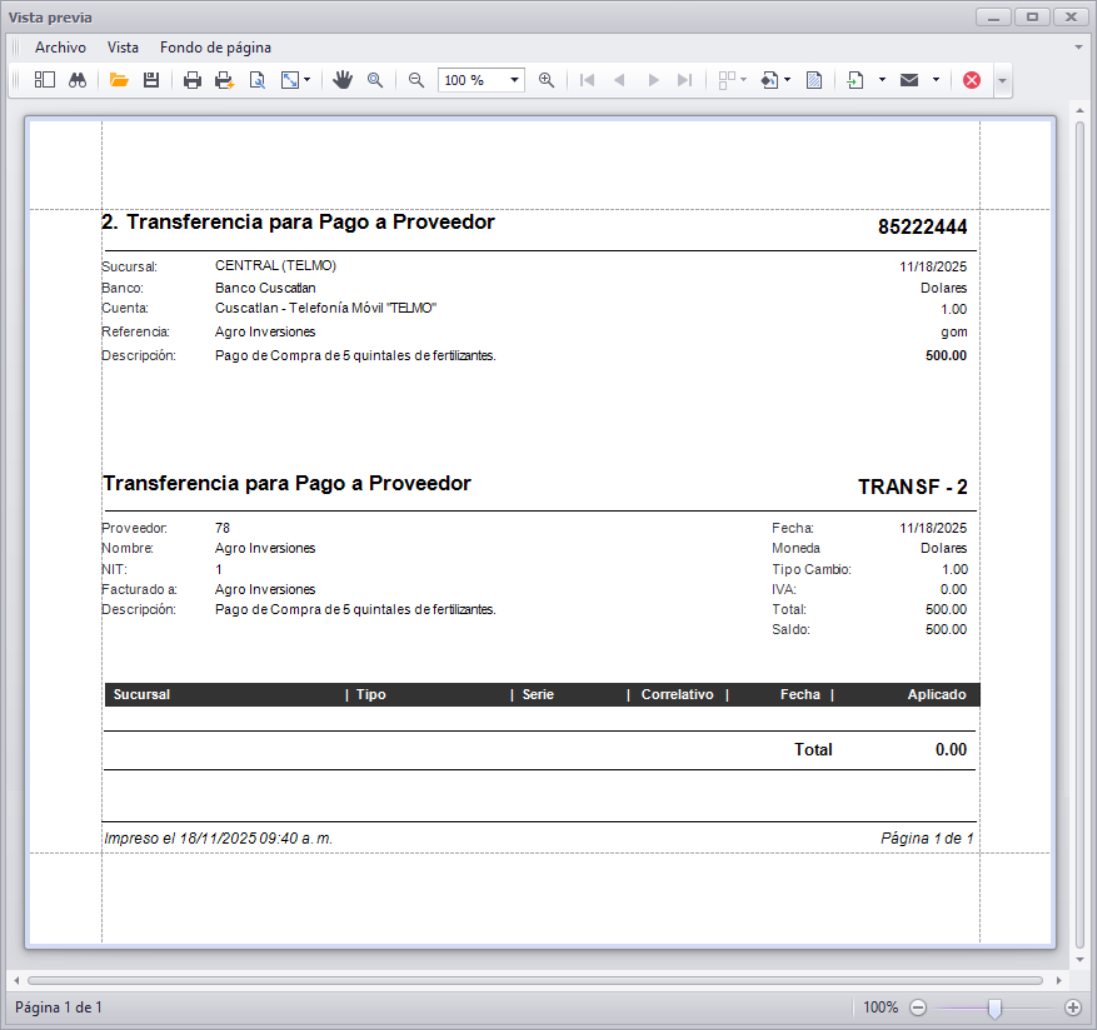The image size is (1097, 1030).
Task: Open the Fondo de página menu
Action: (x=215, y=47)
